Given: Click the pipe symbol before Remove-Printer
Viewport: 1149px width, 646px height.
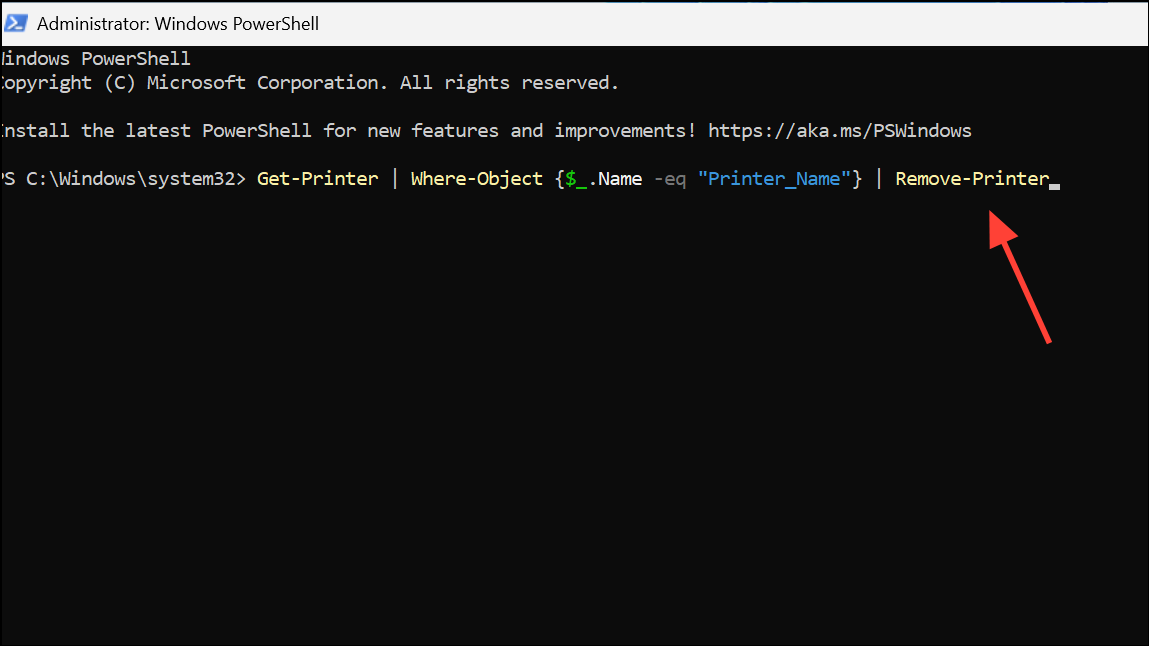Looking at the screenshot, I should tap(880, 178).
